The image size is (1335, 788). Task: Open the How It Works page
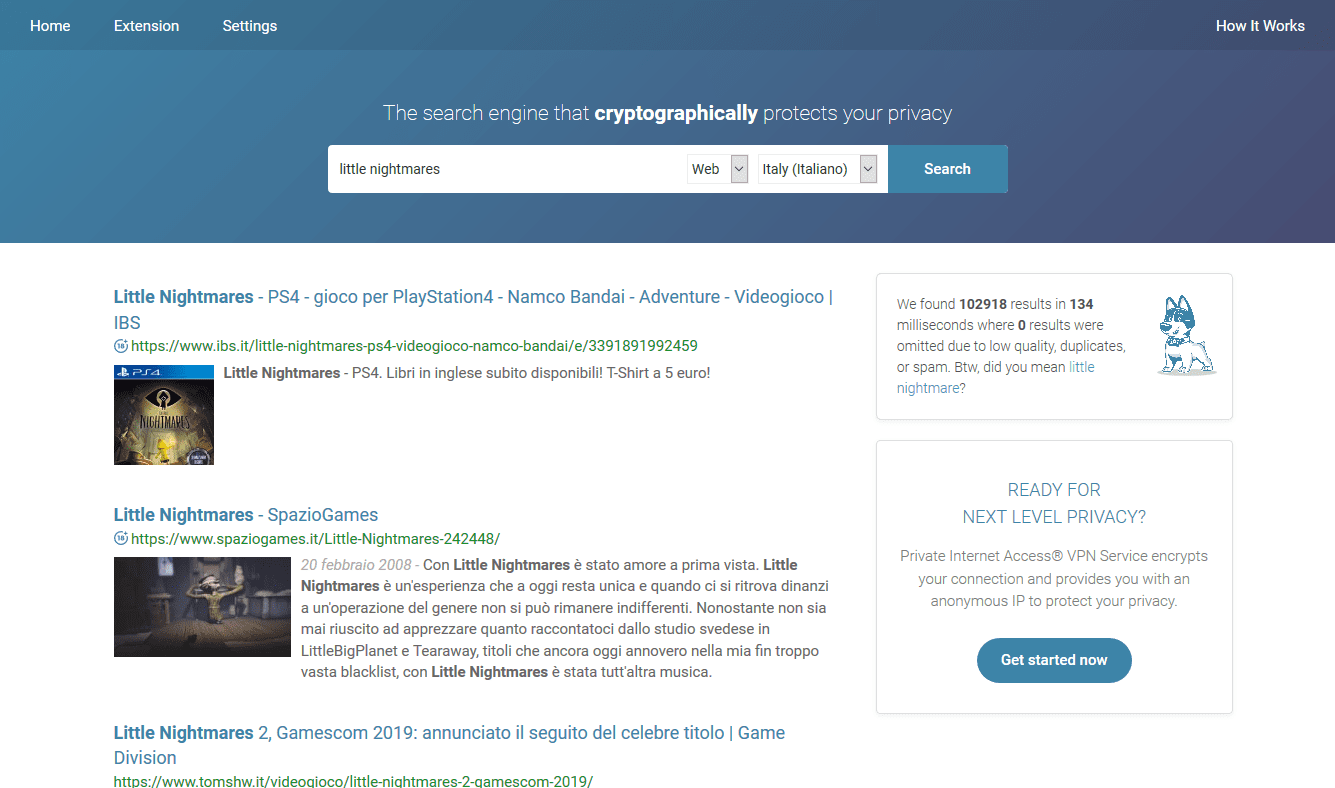[x=1259, y=26]
